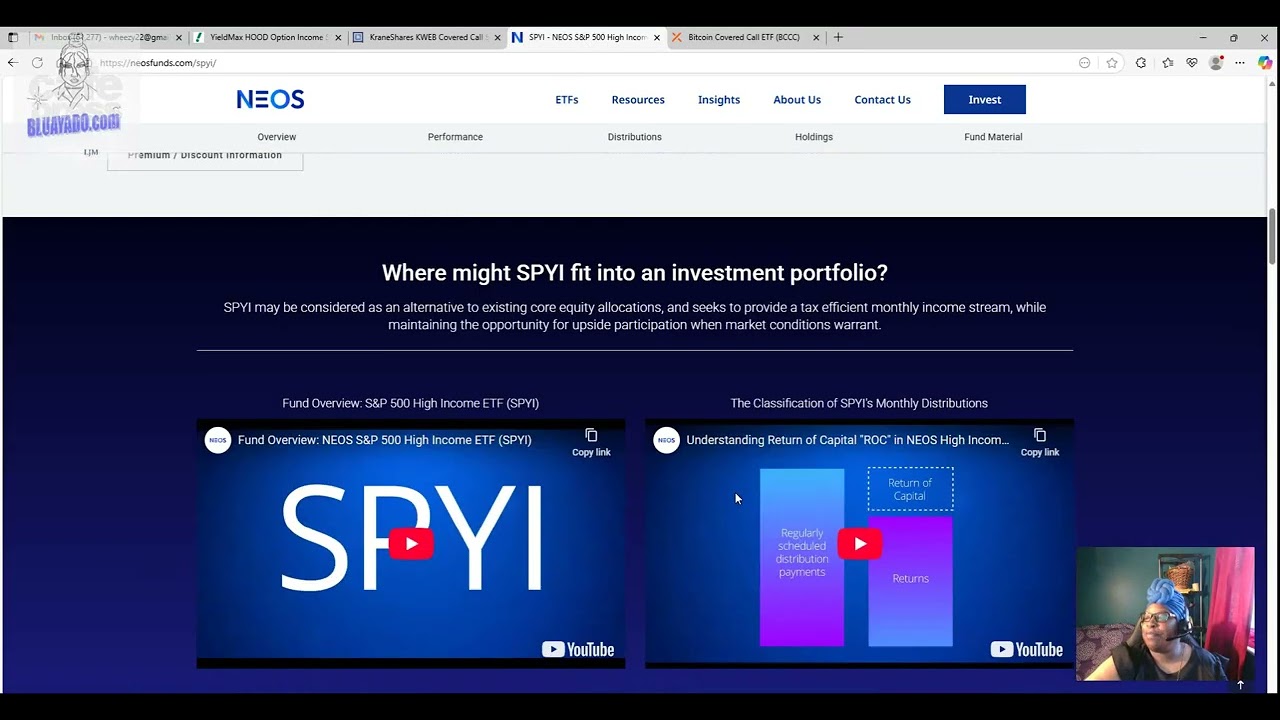Open the ETFs menu
This screenshot has height=720, width=1280.
pos(567,100)
